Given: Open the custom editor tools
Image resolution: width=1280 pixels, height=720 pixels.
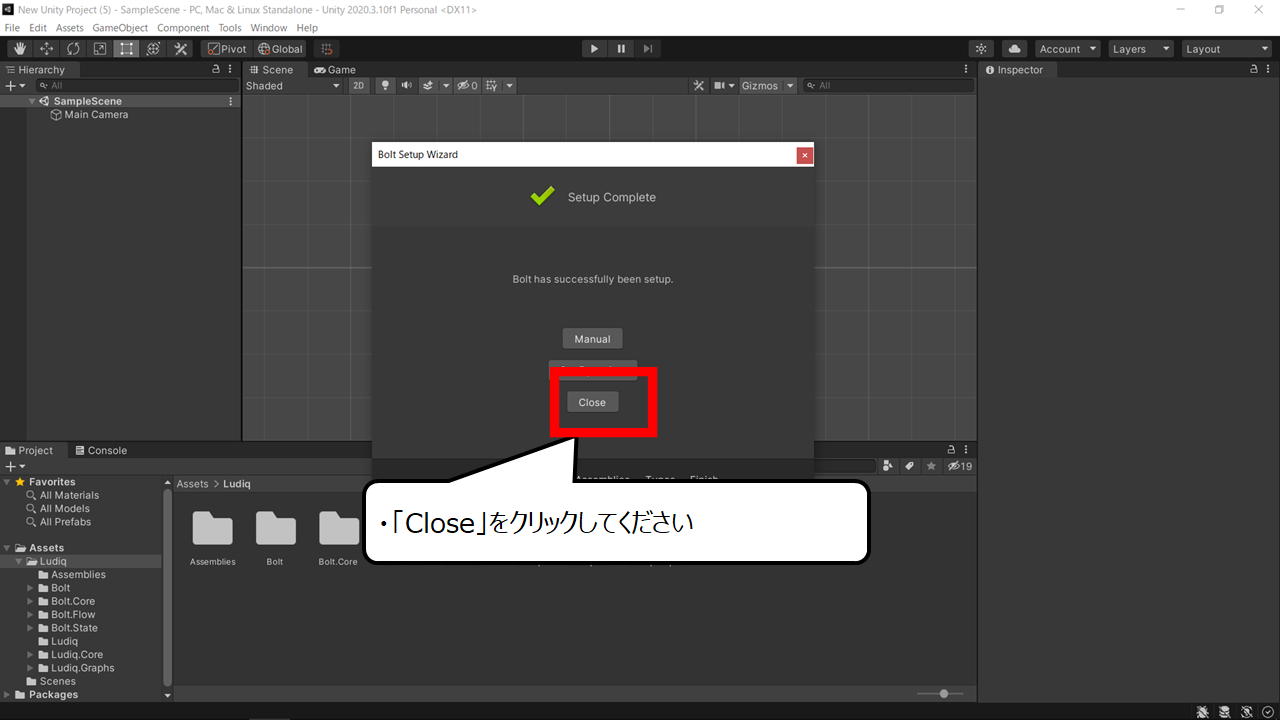Looking at the screenshot, I should [x=181, y=49].
